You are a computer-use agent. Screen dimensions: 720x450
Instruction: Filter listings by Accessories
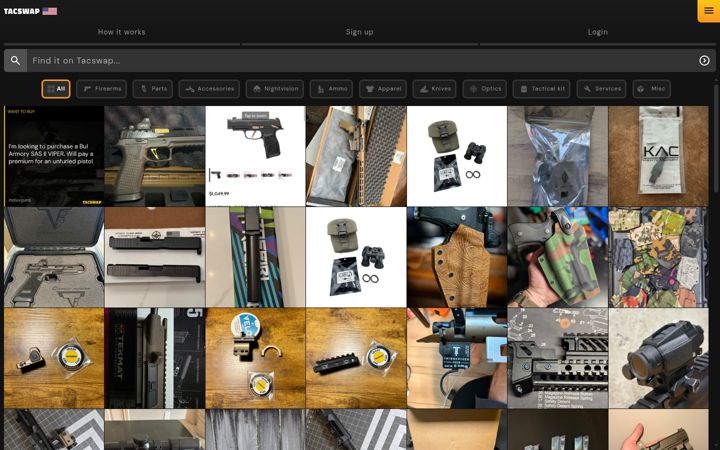coord(209,89)
